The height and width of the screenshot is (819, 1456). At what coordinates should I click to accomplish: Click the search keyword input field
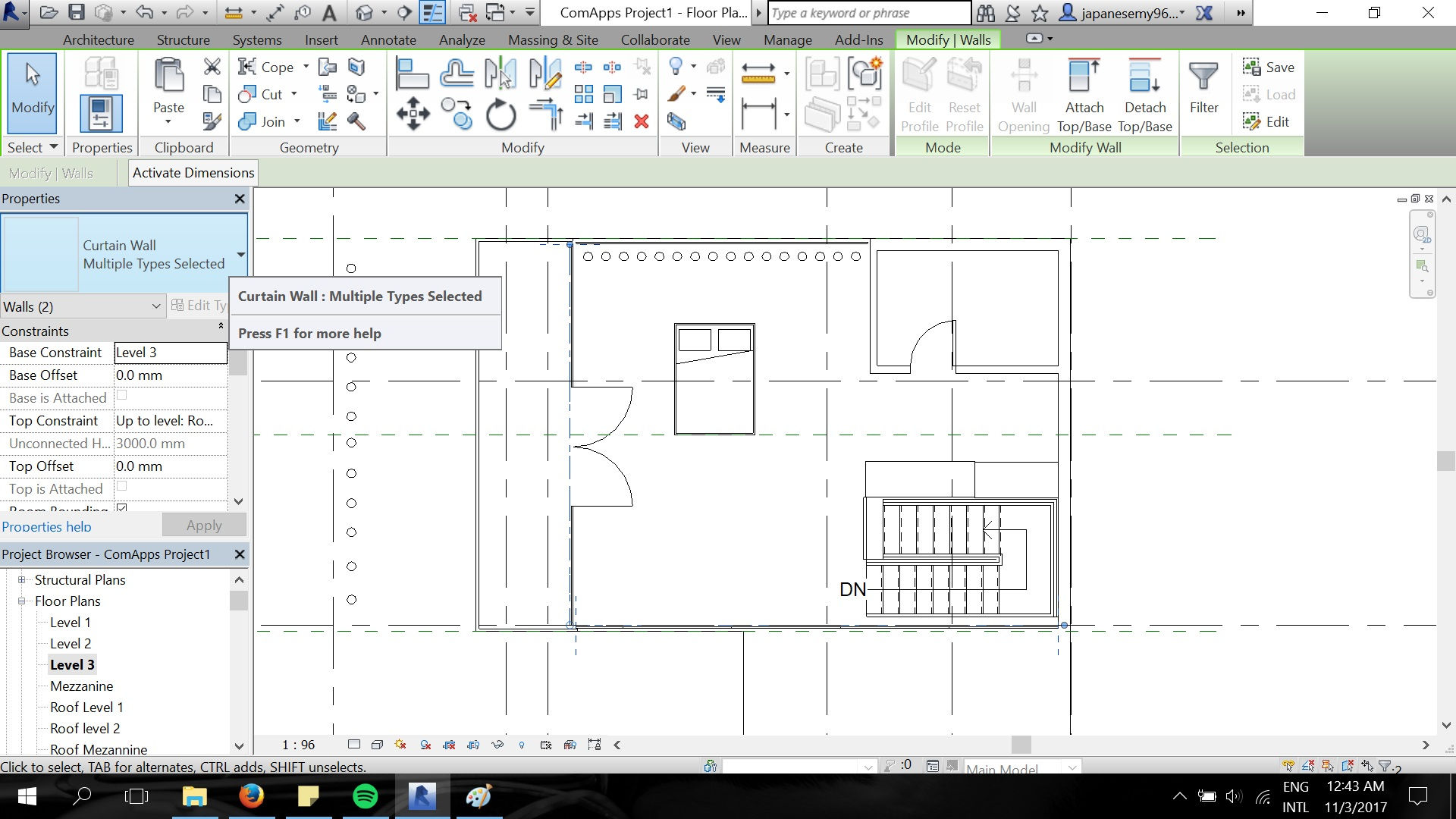(x=869, y=13)
